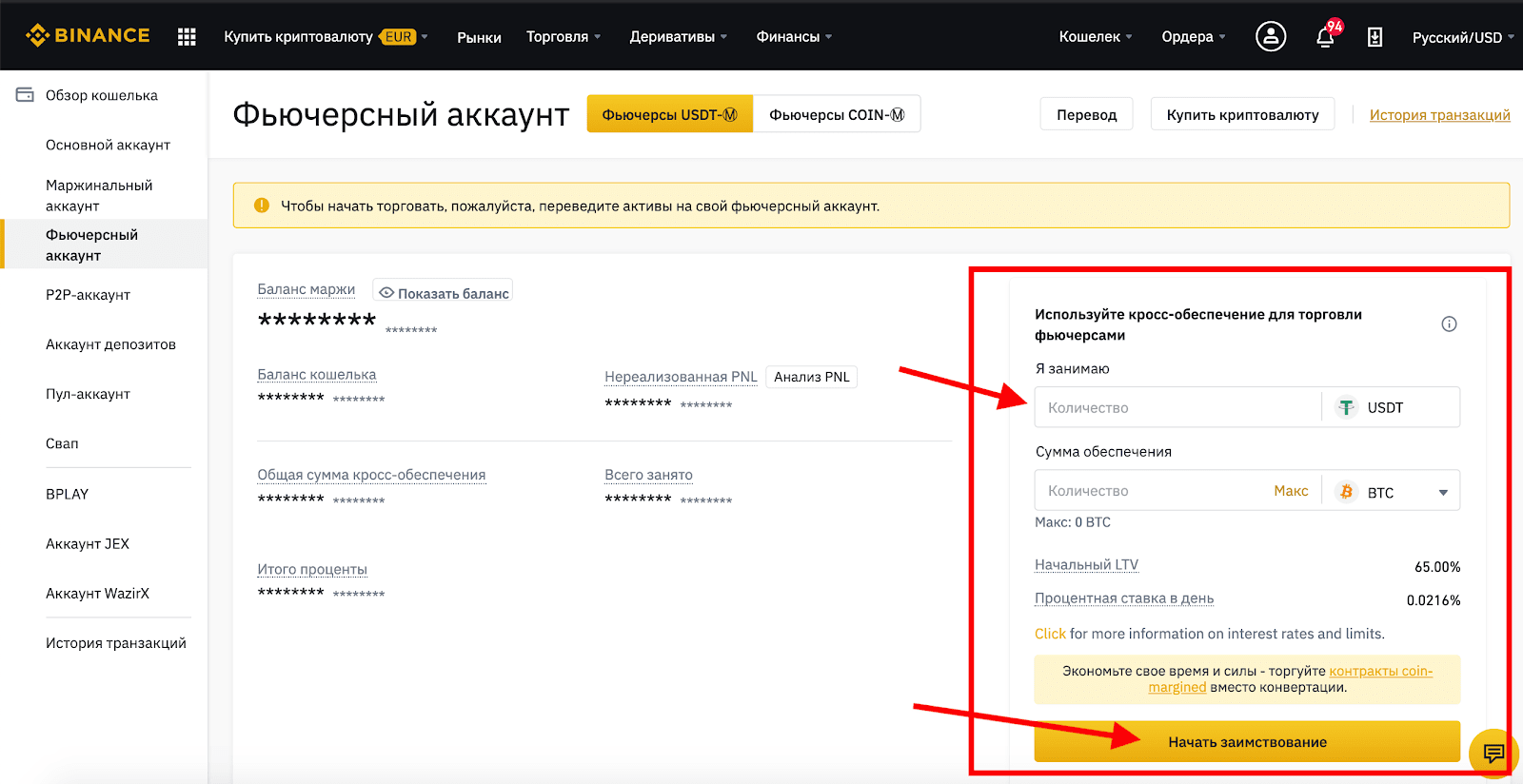Click the Макс: 0 BTC text
This screenshot has width=1523, height=784.
(1073, 522)
